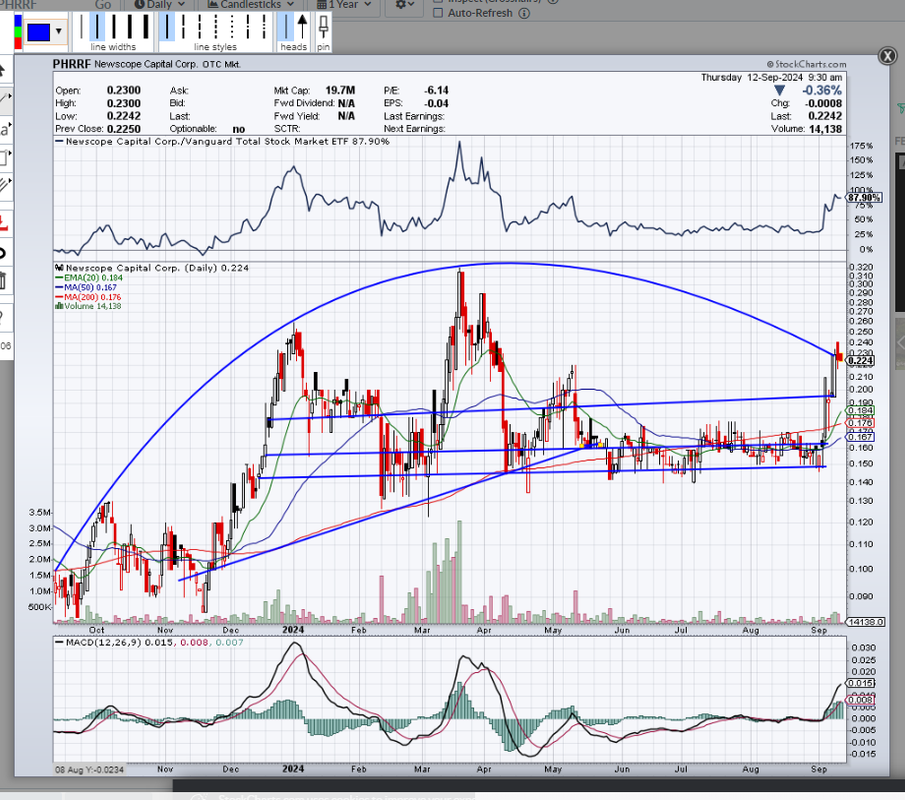
Task: Click the PHRRF ticker symbol title
Action: click(72, 64)
